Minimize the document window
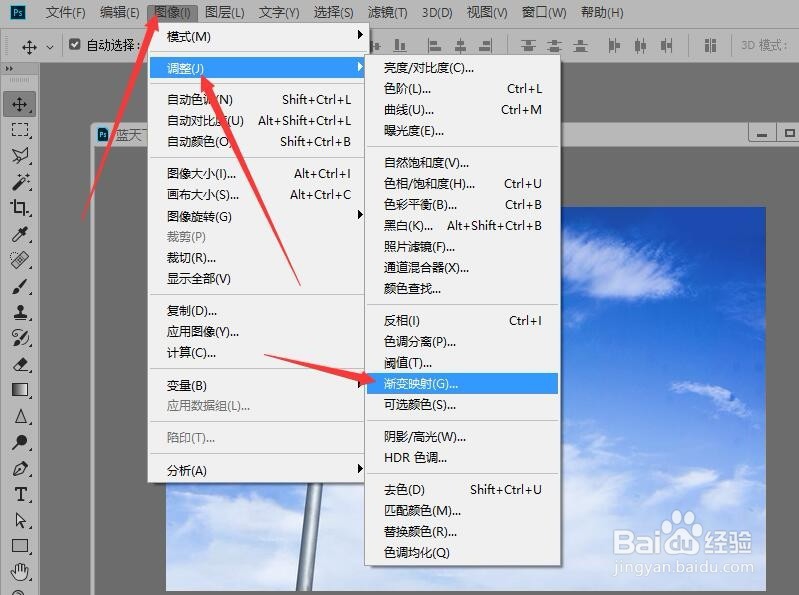 coord(762,133)
